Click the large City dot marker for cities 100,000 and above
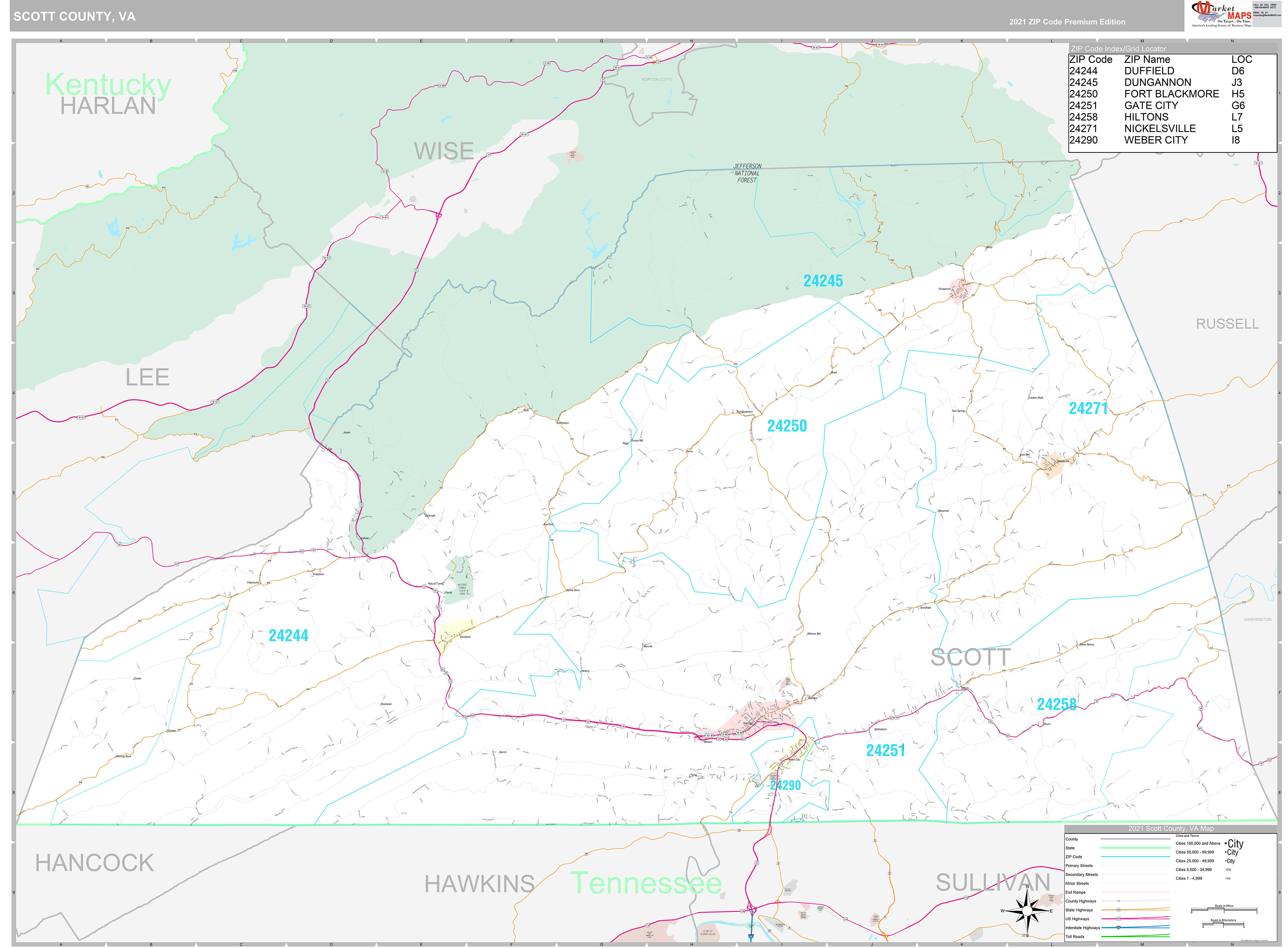Viewport: 1288px width, 948px height. (1225, 844)
